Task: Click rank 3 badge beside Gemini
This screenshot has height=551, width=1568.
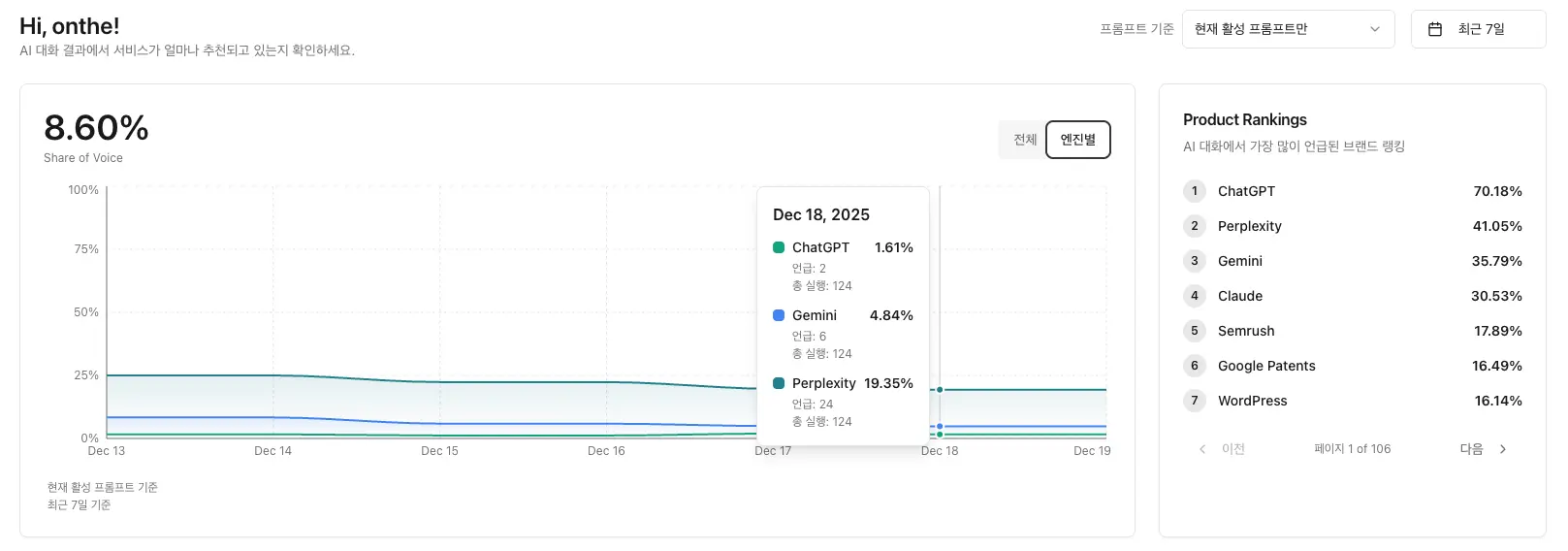Action: click(1195, 261)
